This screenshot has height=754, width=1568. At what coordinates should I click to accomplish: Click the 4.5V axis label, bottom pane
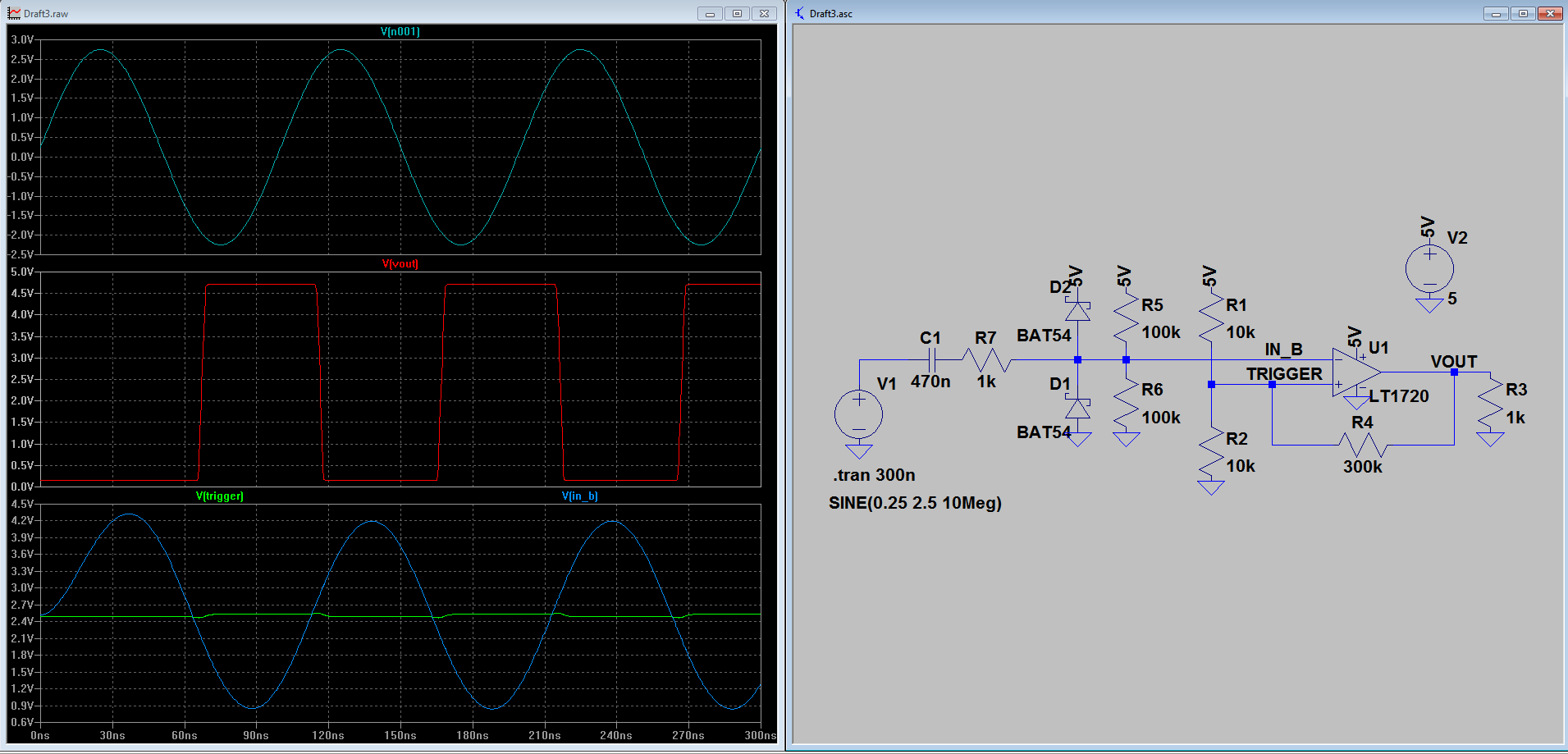[x=23, y=504]
